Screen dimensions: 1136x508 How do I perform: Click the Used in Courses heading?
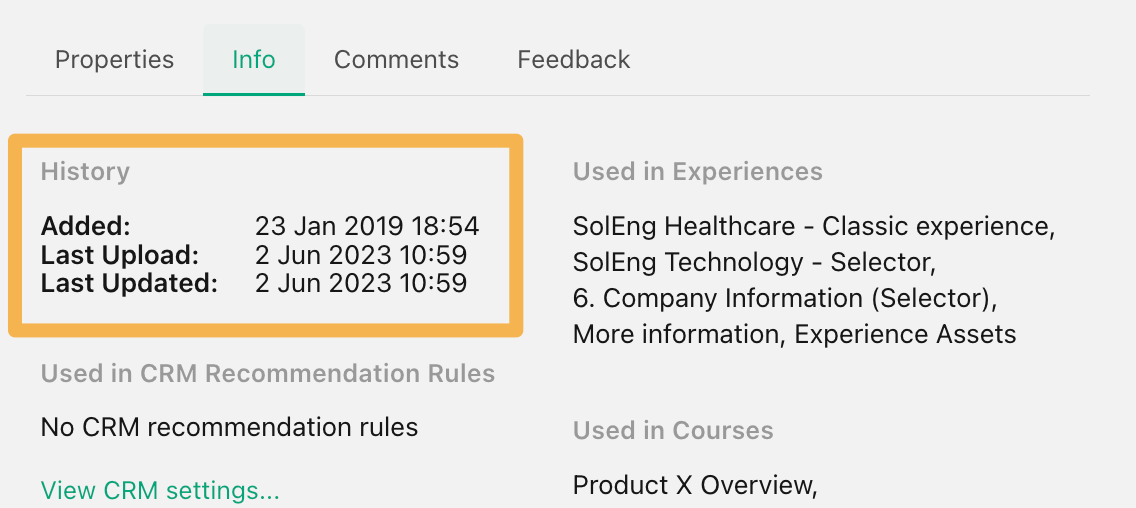(673, 430)
